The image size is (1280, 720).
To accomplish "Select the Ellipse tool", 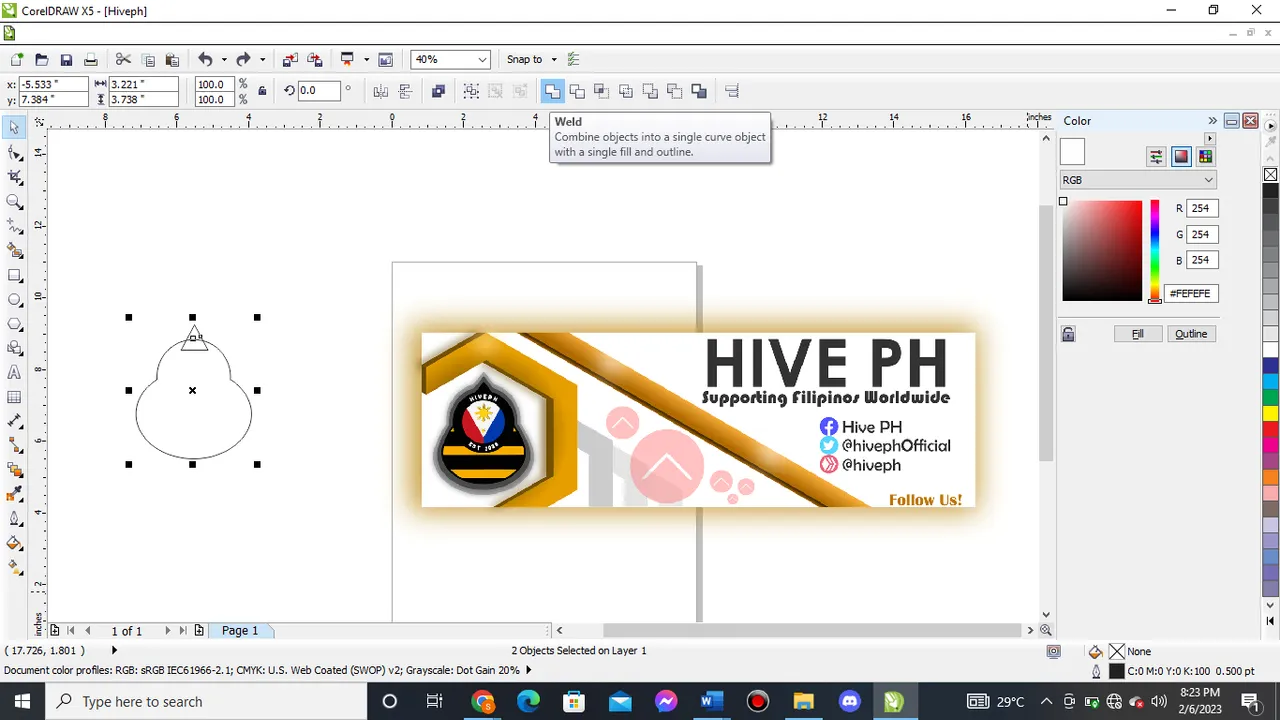I will tap(14, 299).
